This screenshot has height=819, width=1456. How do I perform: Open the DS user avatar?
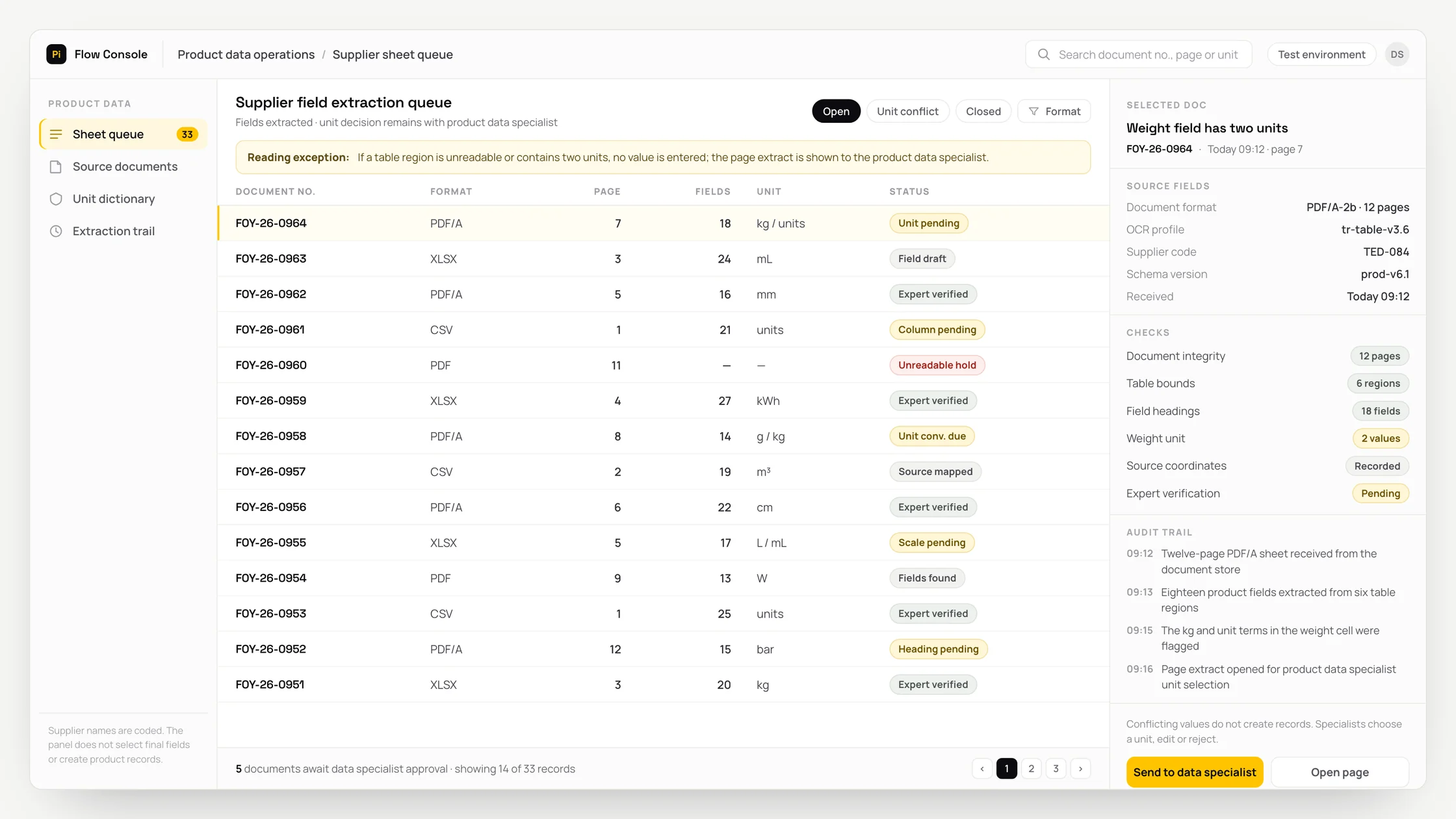pos(1397,55)
